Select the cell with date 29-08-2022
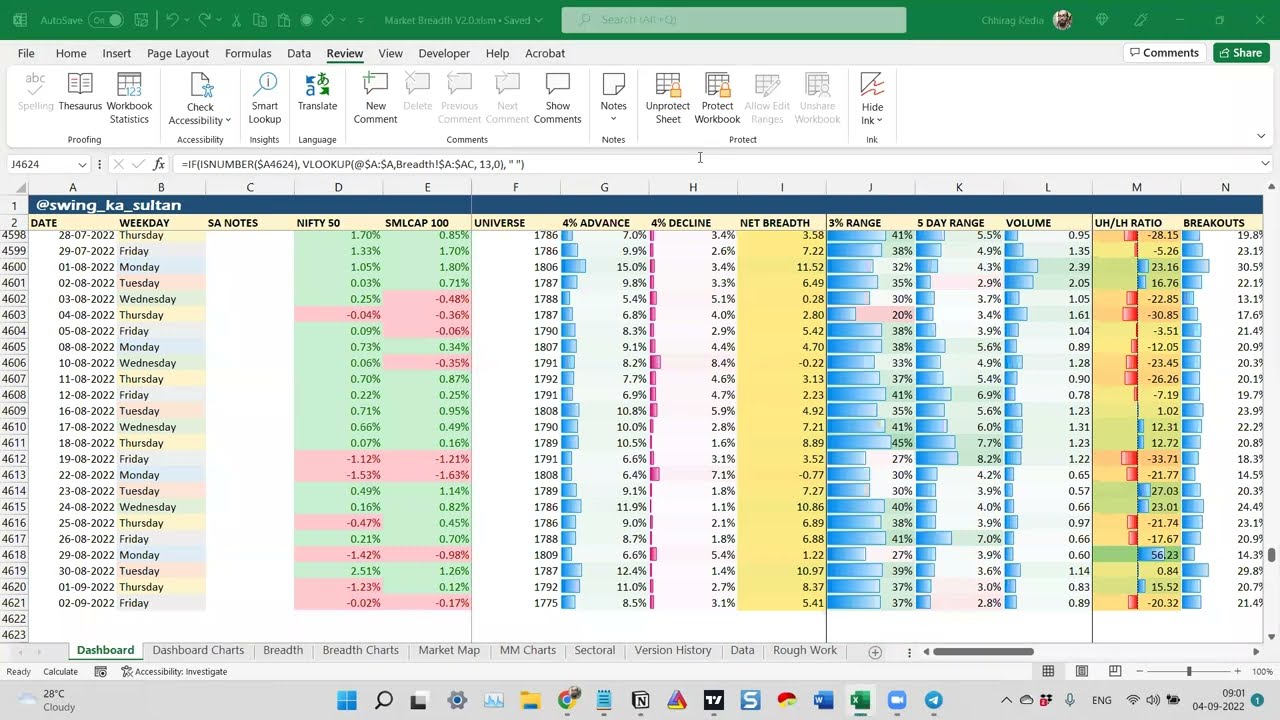The image size is (1280, 720). tap(73, 555)
